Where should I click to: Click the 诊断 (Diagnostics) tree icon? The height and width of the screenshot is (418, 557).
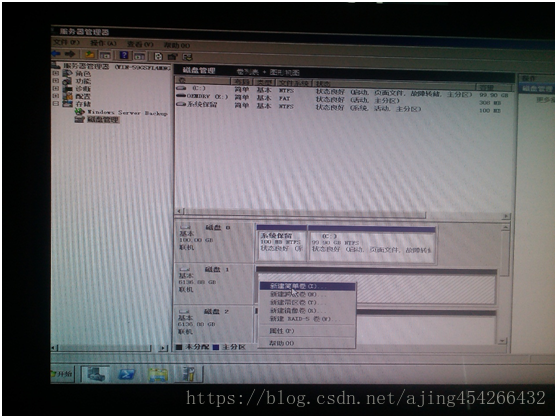pos(67,88)
